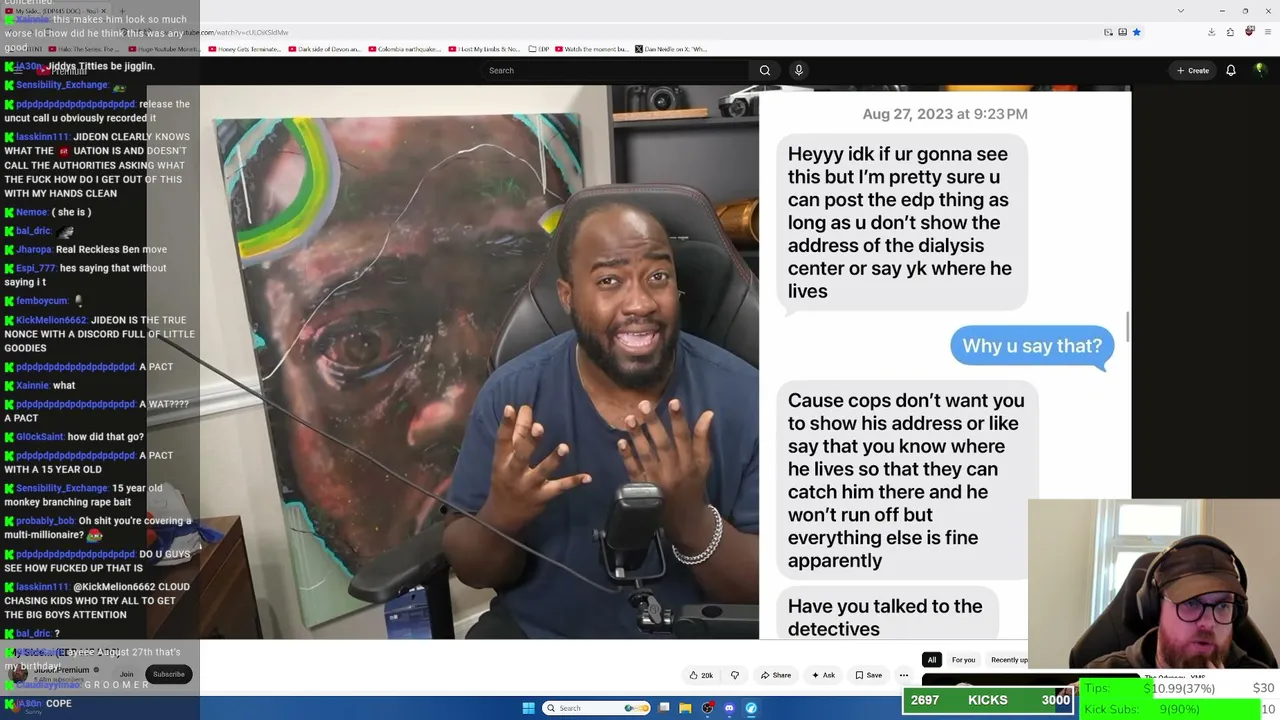The image size is (1280, 720).
Task: Click the YouTube search magnifier button
Action: click(765, 70)
